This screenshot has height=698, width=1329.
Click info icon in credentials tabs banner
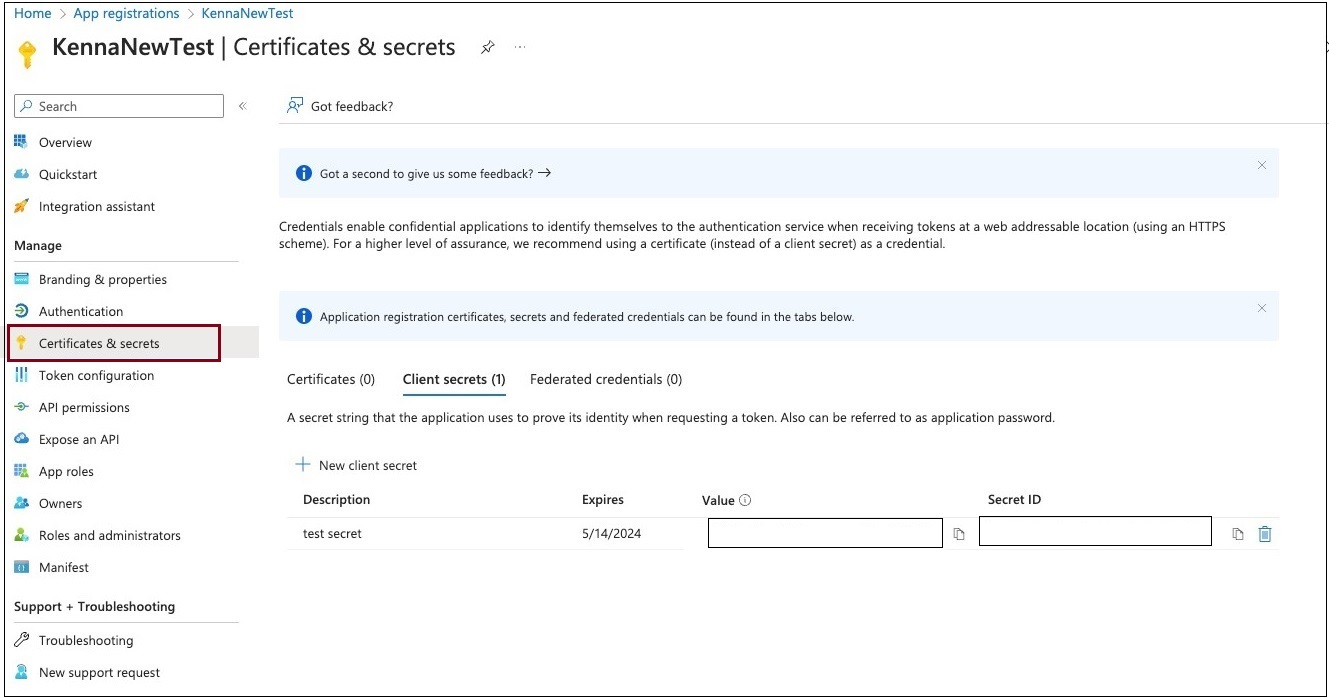tap(304, 316)
